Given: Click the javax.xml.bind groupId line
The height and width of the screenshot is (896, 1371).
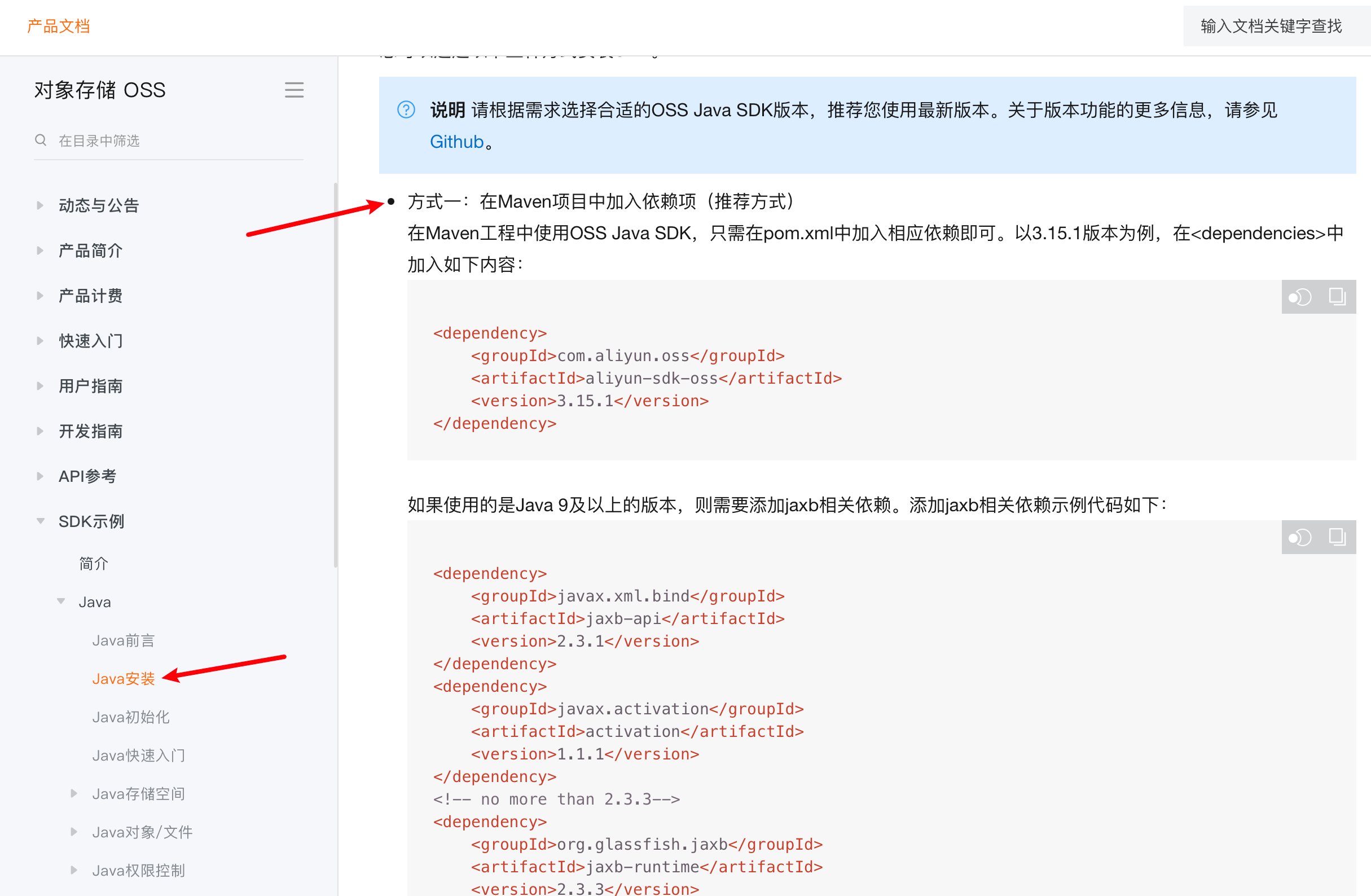Looking at the screenshot, I should coord(628,596).
